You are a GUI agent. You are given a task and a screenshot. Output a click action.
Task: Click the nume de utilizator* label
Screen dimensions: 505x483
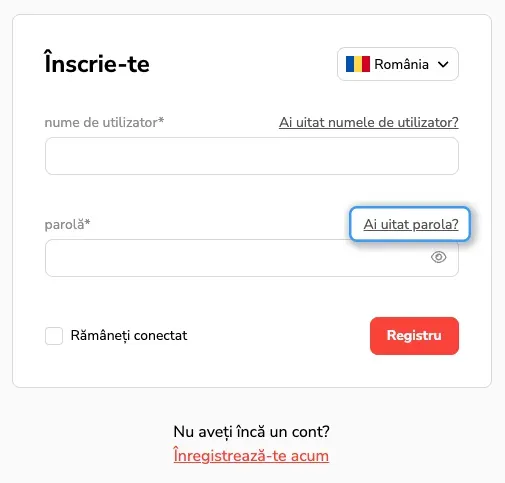104,122
